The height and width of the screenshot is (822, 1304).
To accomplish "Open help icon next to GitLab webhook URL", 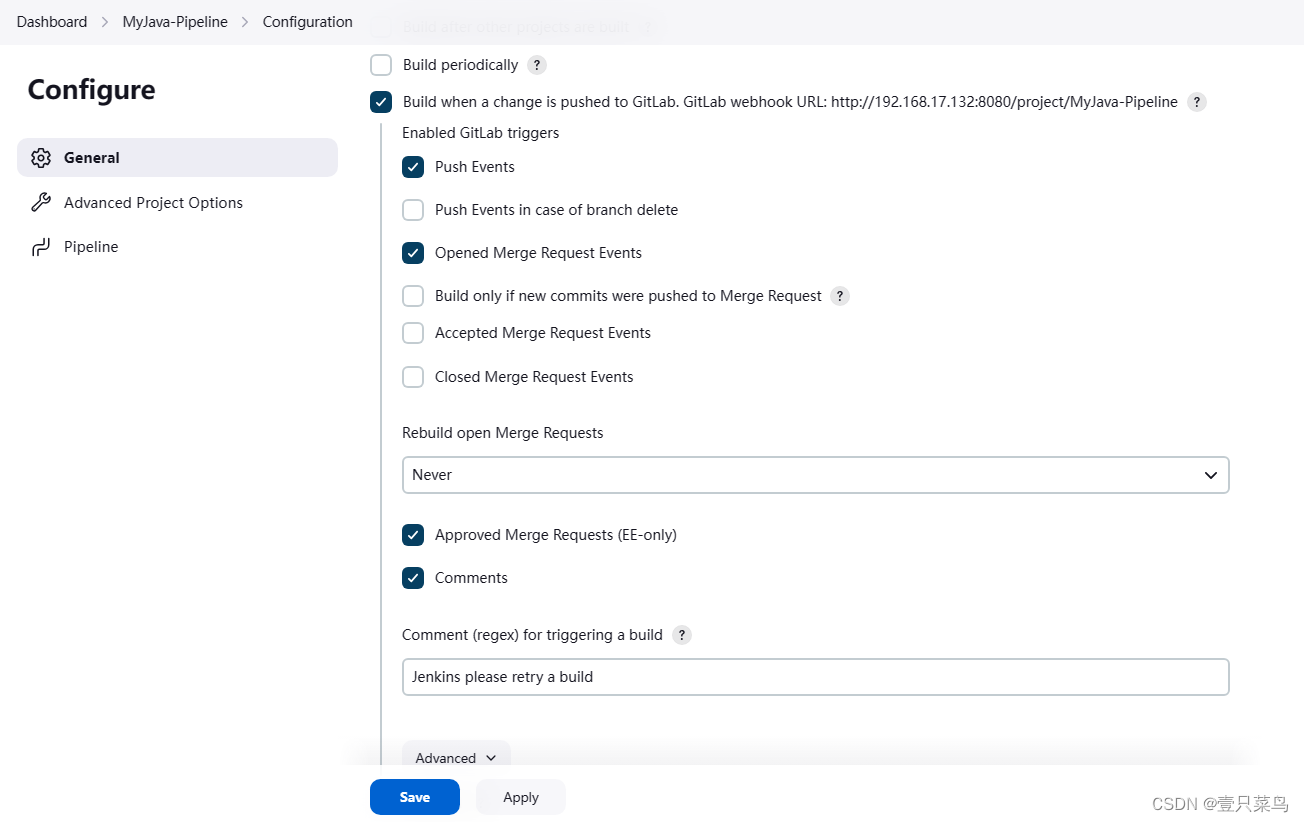I will (1197, 102).
